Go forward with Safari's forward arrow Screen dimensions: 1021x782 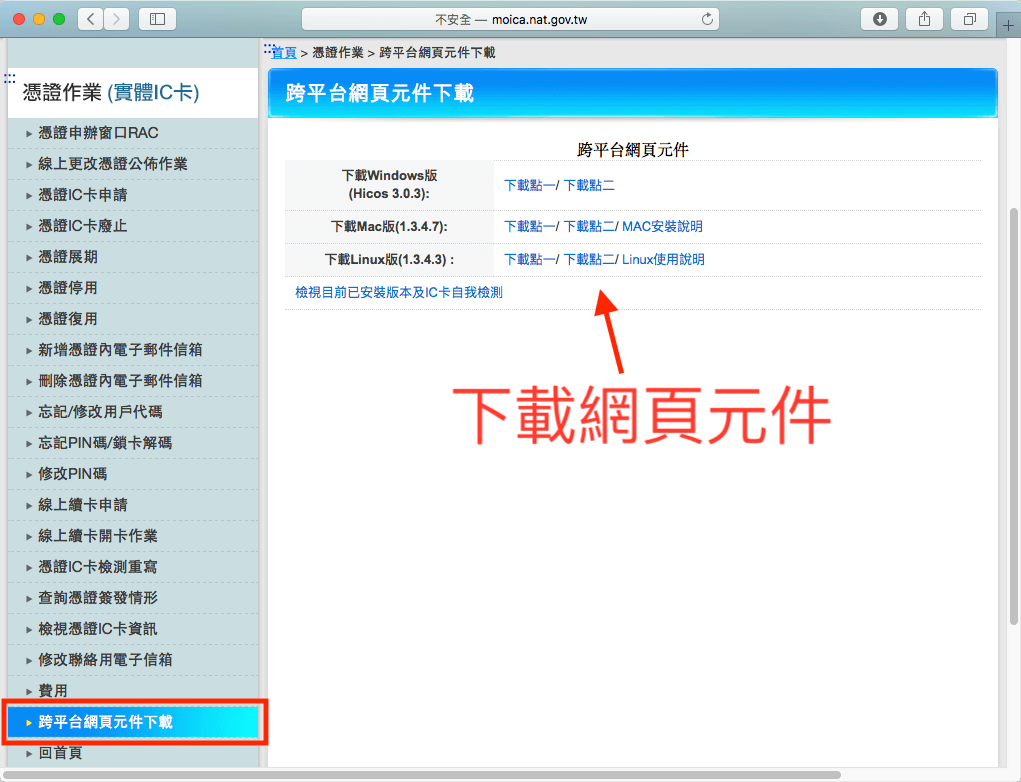click(117, 19)
